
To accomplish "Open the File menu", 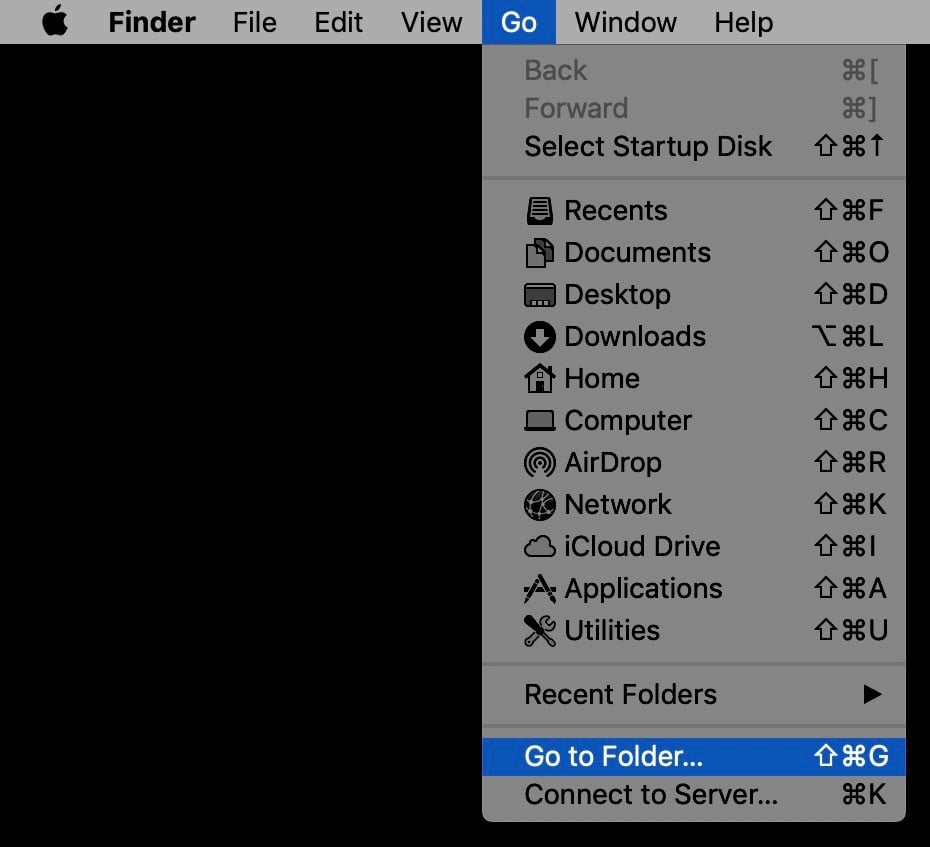I will [x=254, y=22].
